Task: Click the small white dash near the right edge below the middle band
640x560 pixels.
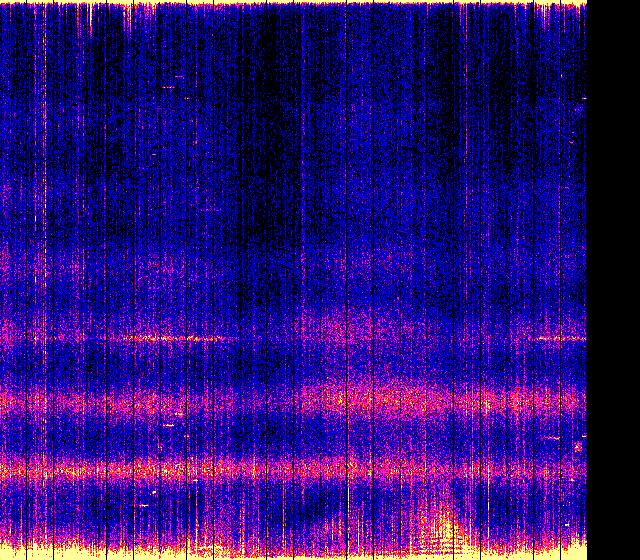Action: pos(551,437)
